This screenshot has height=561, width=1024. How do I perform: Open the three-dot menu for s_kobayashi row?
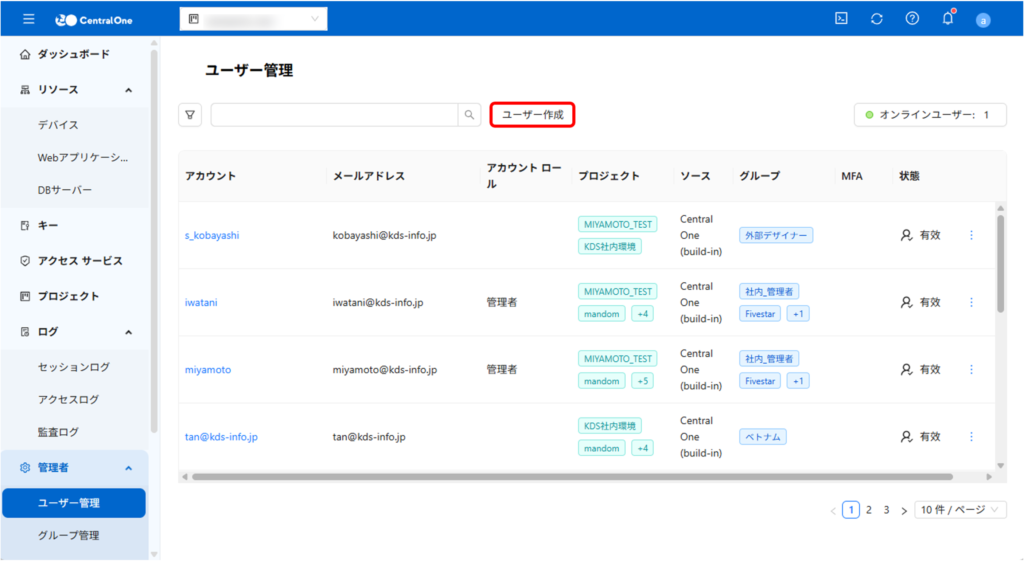tap(971, 235)
